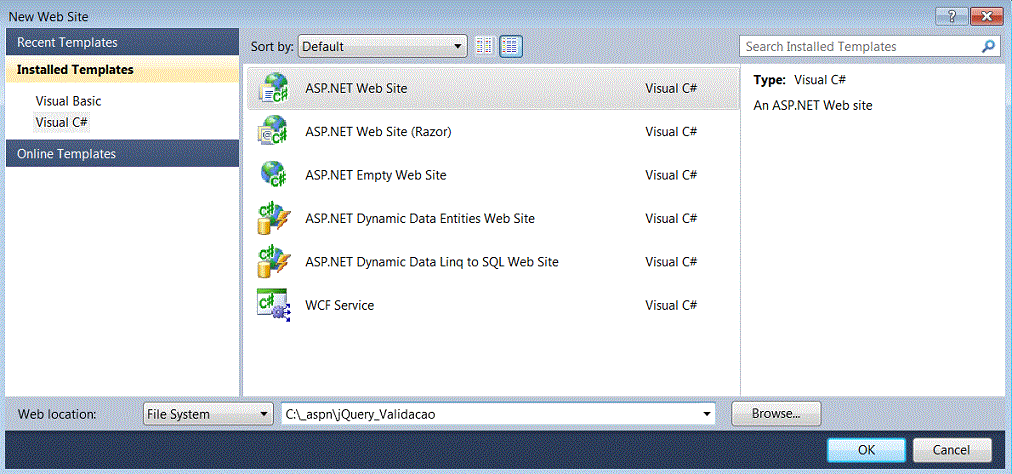
Task: Expand the web location path history arrow
Action: (706, 414)
